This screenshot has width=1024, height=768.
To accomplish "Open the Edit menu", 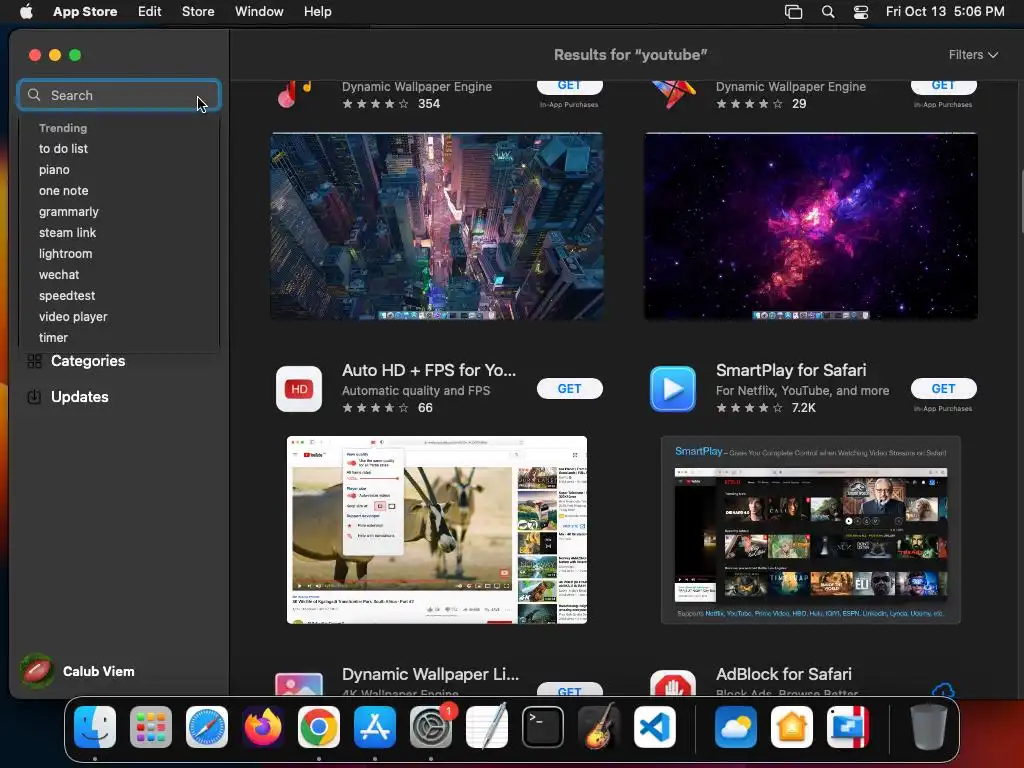I will coord(150,12).
